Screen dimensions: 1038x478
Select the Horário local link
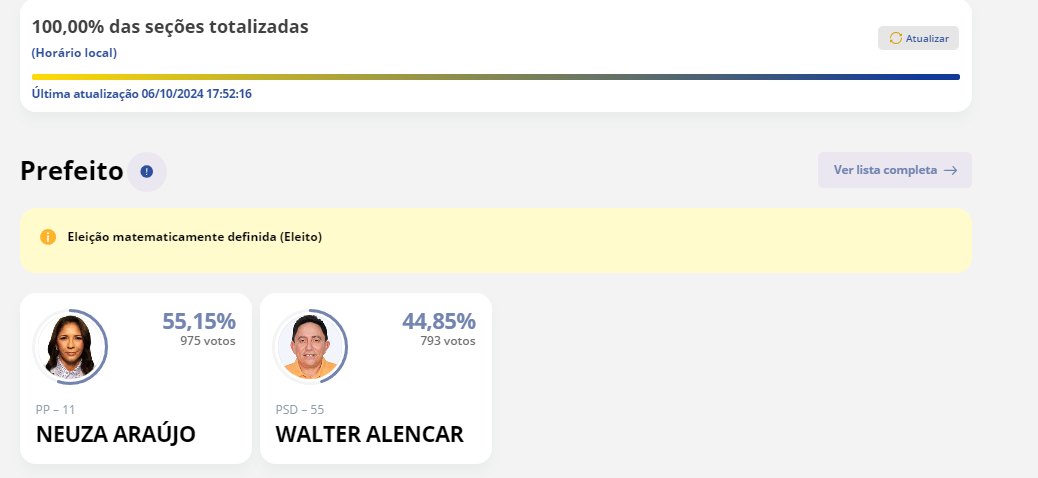pyautogui.click(x=74, y=53)
